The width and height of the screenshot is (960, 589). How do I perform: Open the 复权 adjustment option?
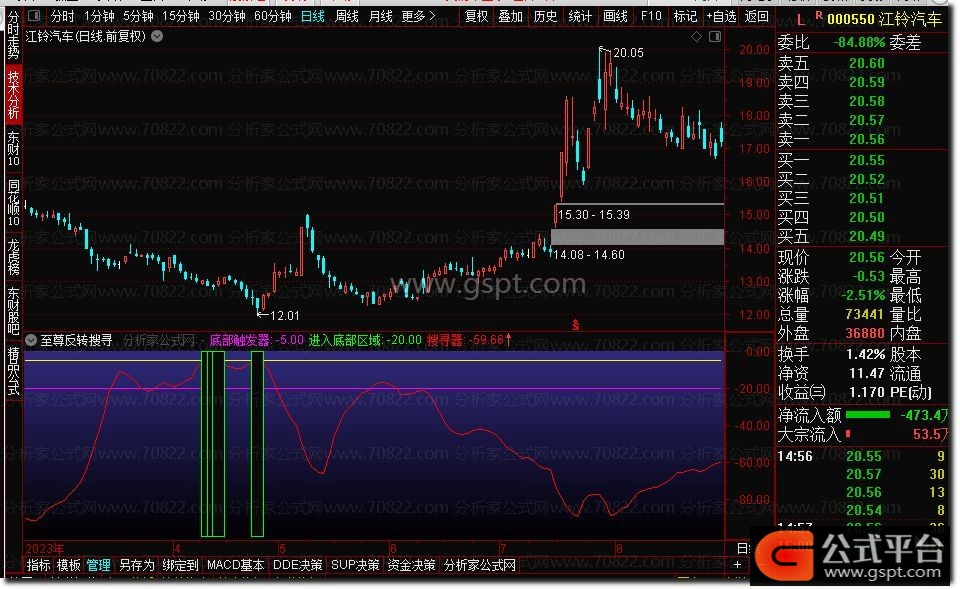(476, 16)
